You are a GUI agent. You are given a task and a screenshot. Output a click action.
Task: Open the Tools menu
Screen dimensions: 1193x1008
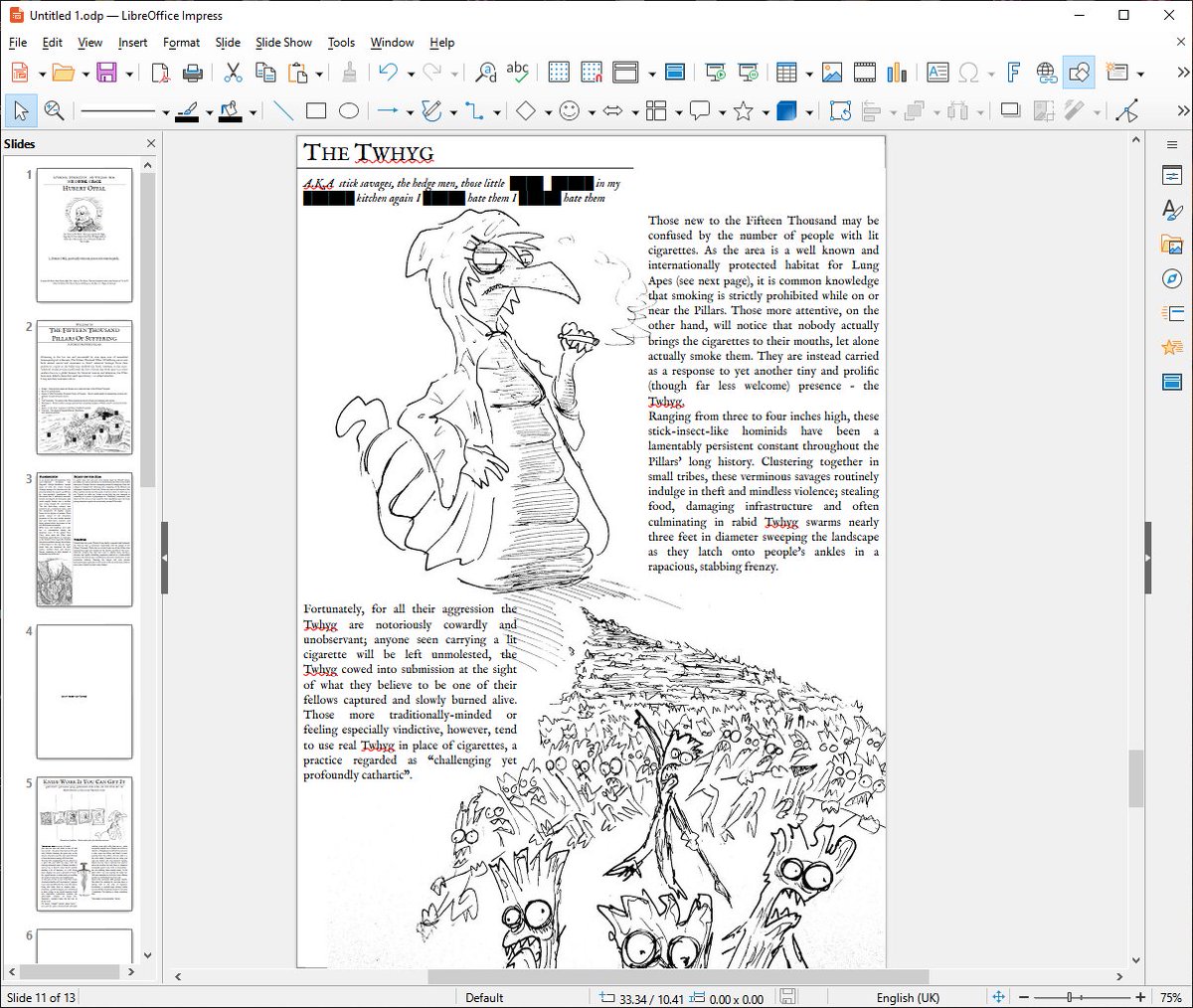(341, 43)
